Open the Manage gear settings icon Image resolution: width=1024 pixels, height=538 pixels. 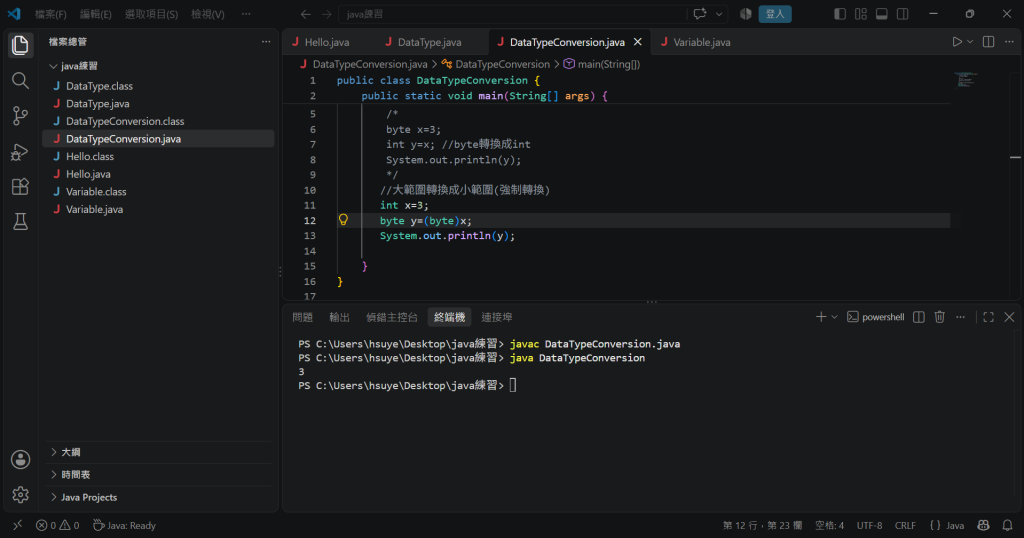point(20,495)
